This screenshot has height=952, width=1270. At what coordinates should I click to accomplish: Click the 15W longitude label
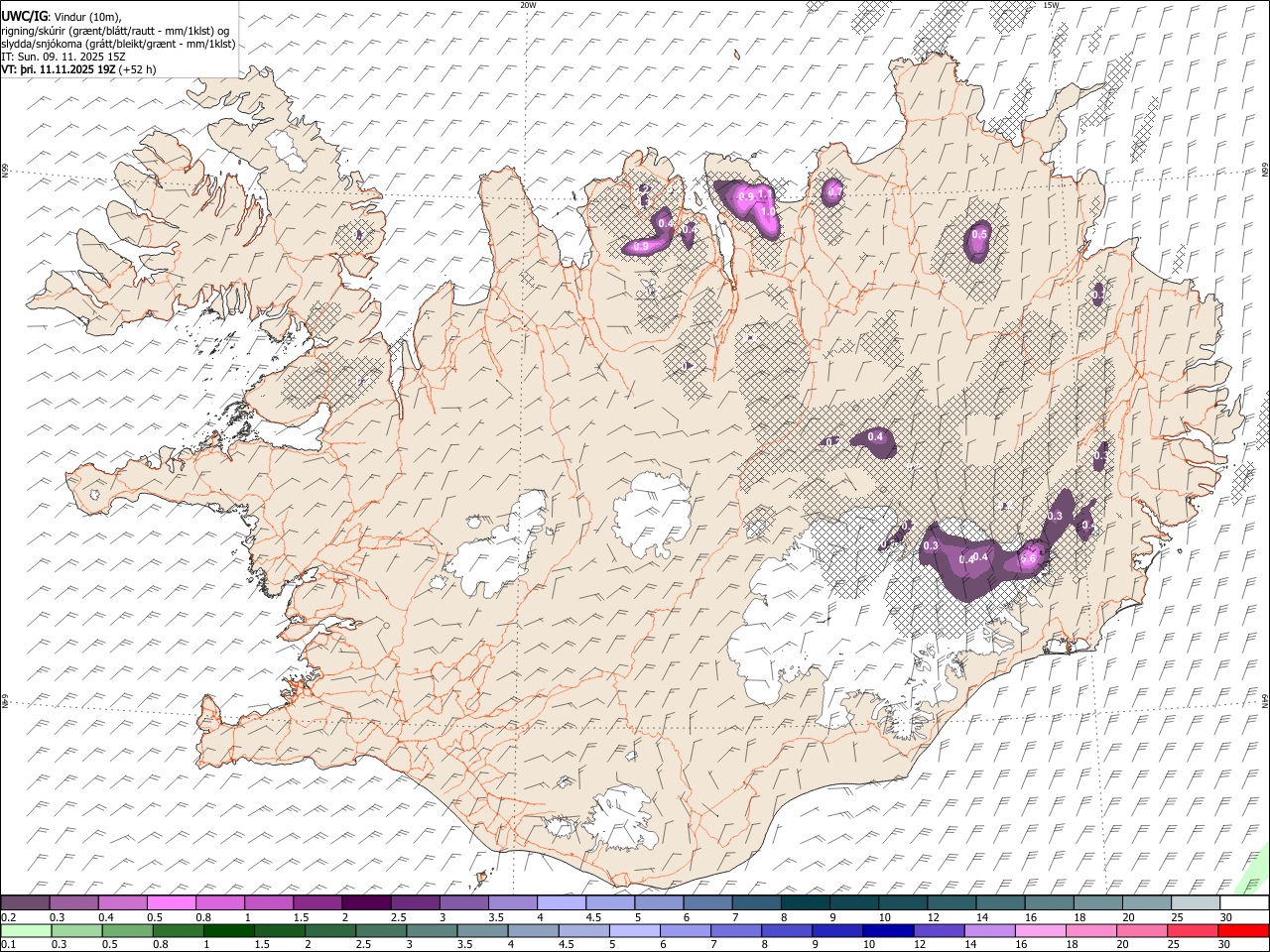1051,5
